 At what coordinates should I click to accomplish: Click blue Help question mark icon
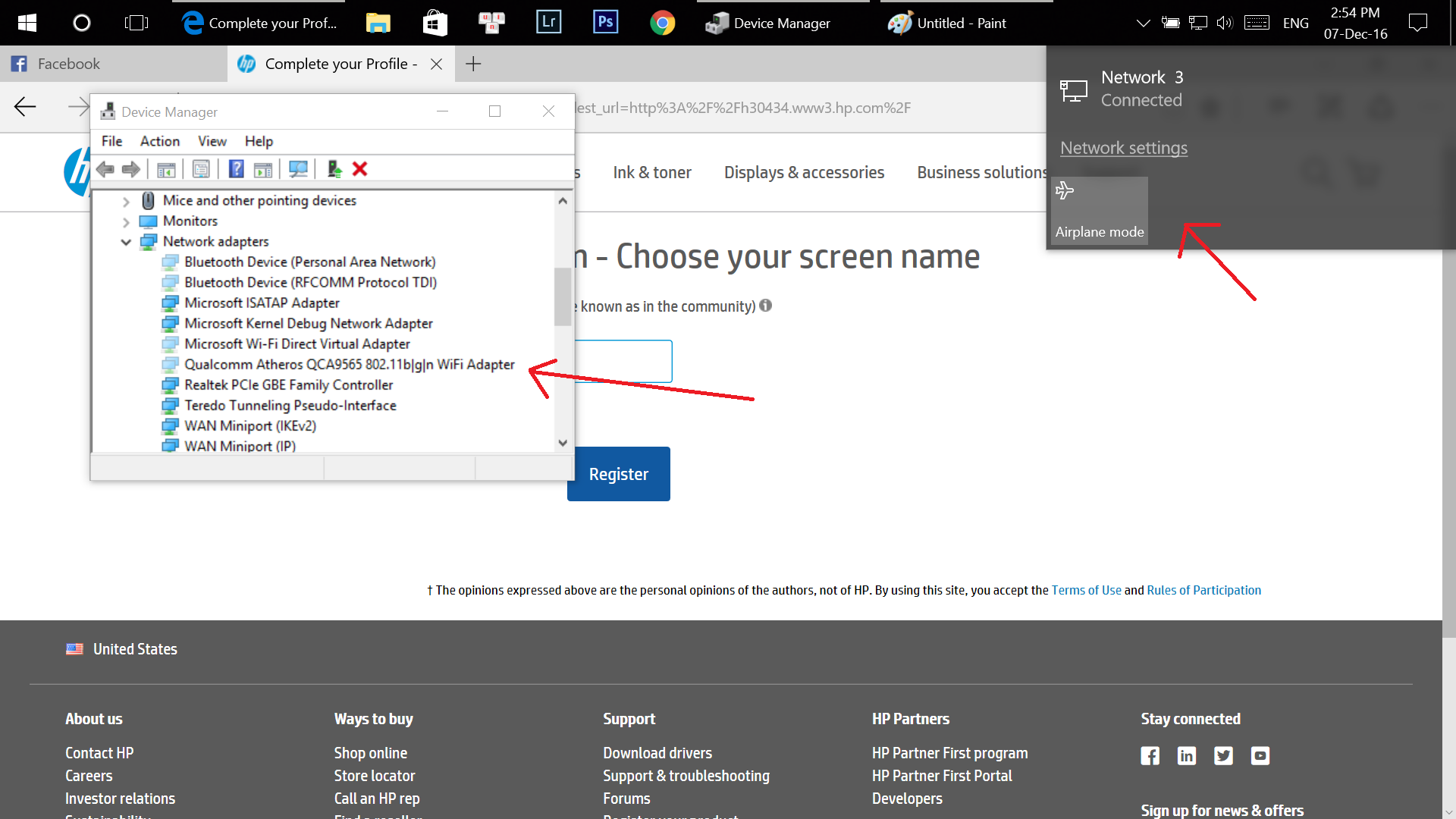(237, 169)
